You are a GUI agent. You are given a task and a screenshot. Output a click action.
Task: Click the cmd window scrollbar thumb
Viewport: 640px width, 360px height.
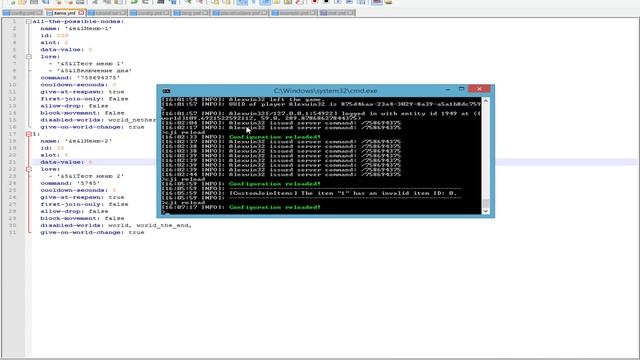[x=485, y=203]
